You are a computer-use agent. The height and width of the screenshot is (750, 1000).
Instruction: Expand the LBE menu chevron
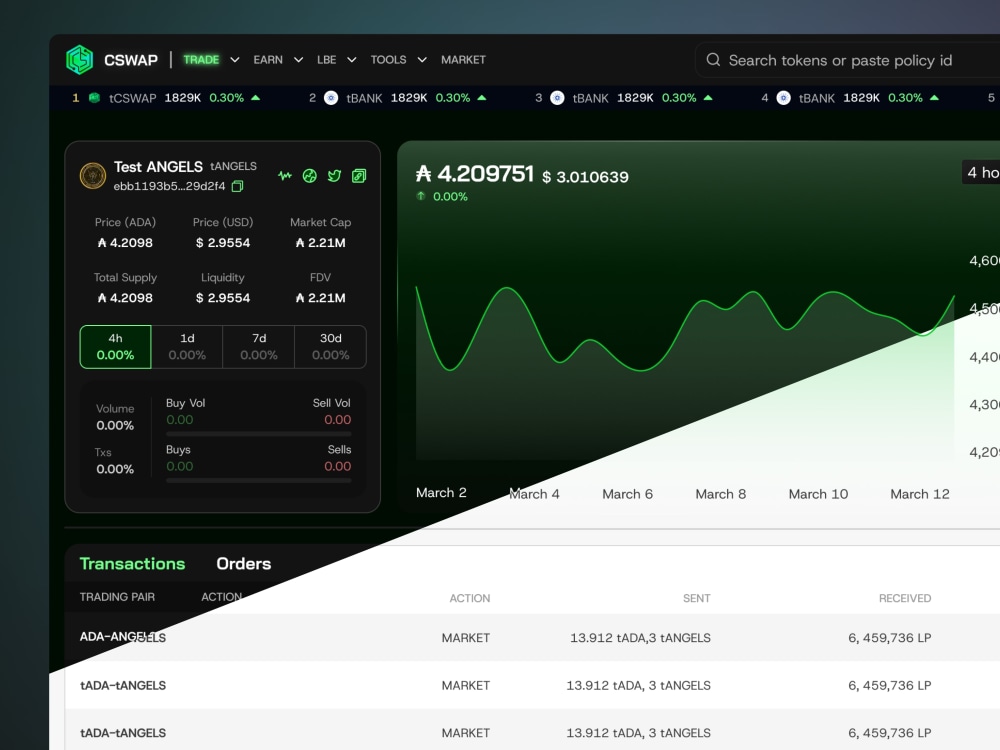351,60
